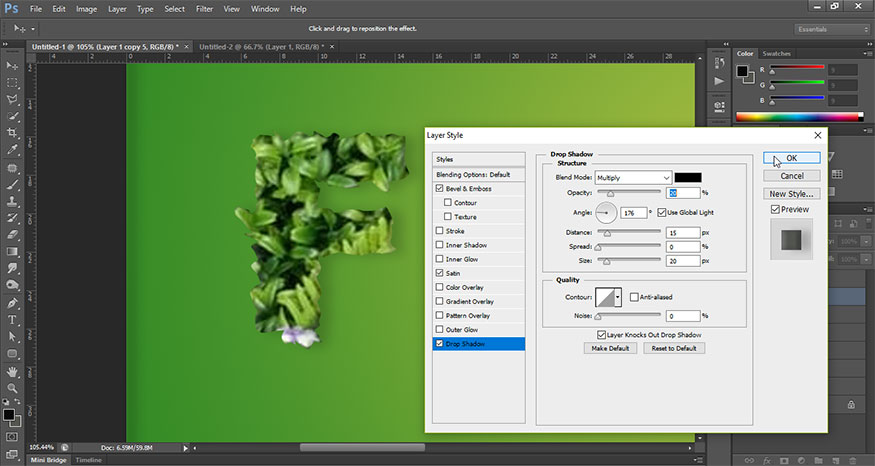875x466 pixels.
Task: Expand the Contour picker arrow
Action: coord(618,298)
